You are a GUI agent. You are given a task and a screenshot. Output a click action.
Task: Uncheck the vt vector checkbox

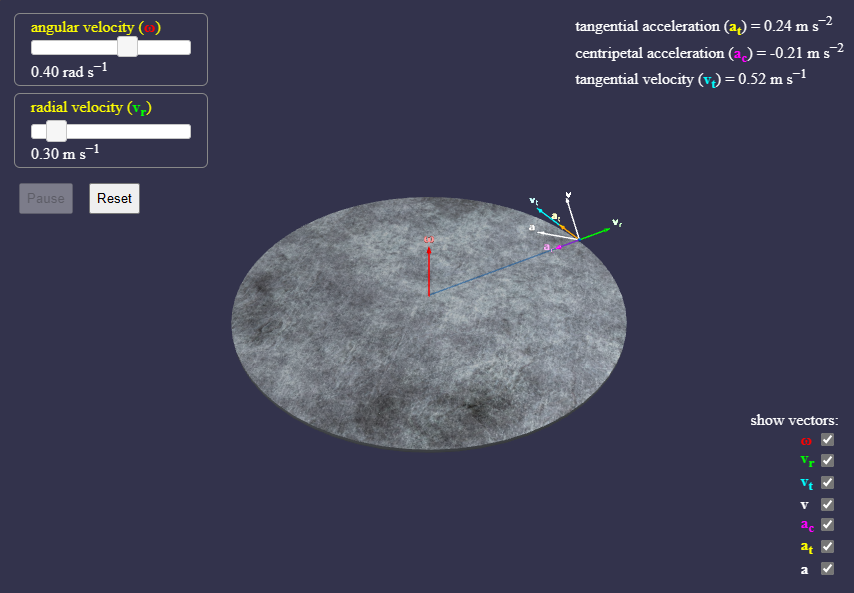click(827, 482)
